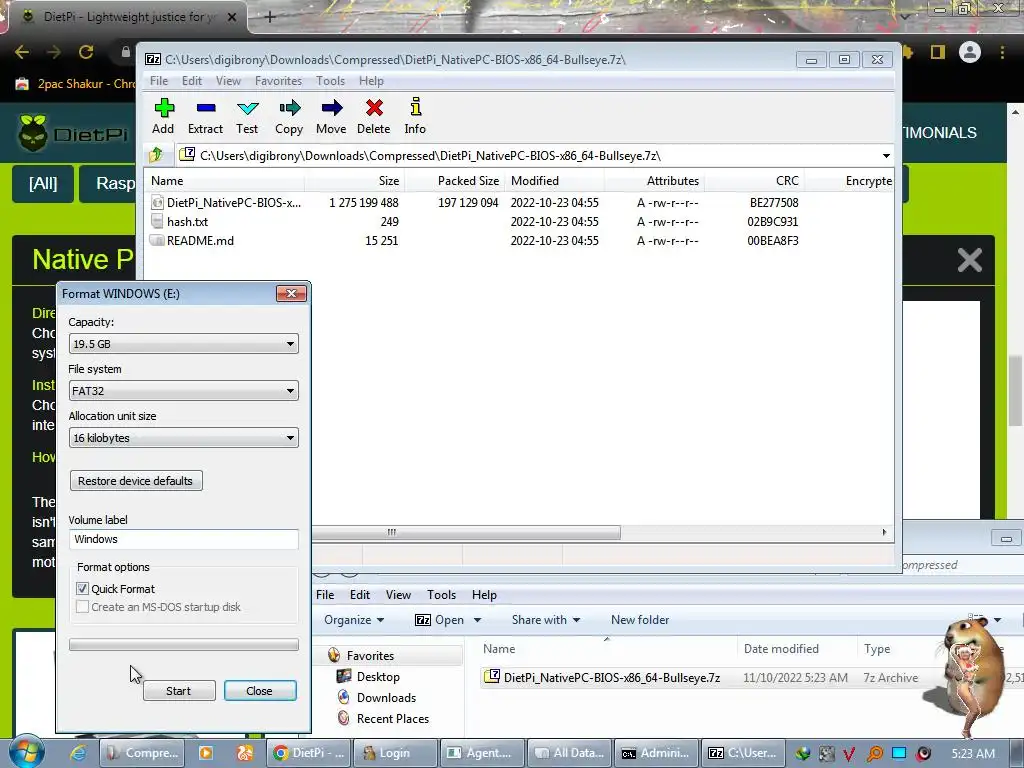1024x768 pixels.
Task: Close the DietPi download overlay with X
Action: click(x=970, y=260)
